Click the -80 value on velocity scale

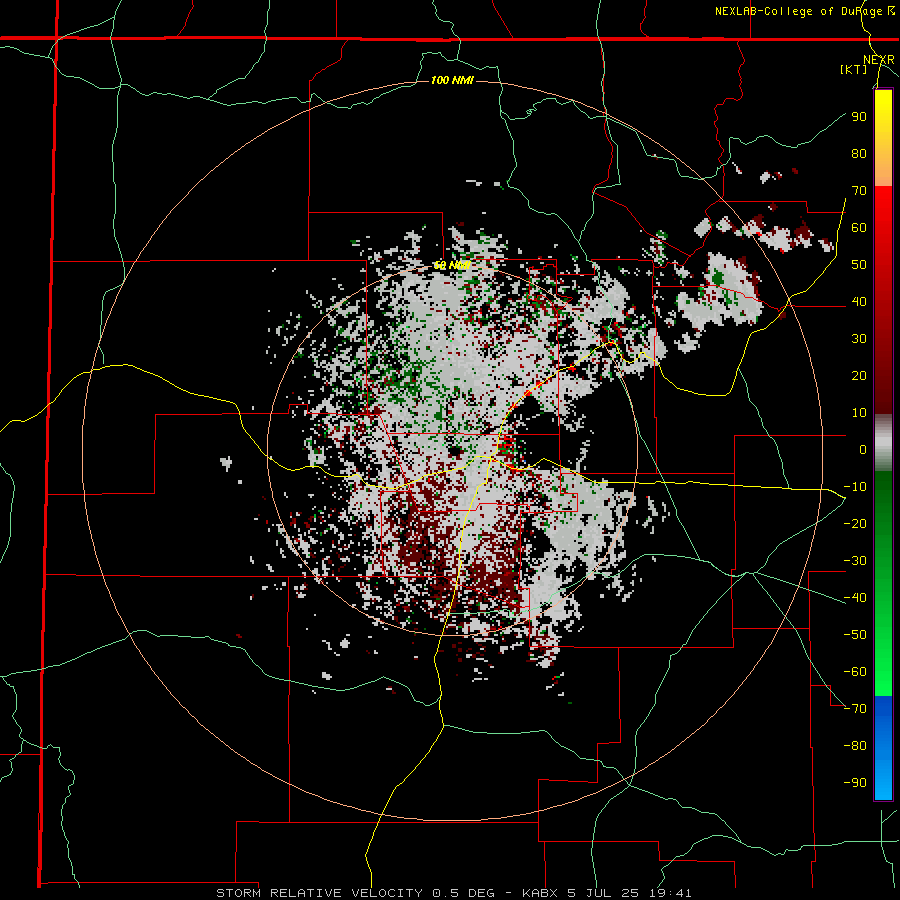tap(855, 746)
